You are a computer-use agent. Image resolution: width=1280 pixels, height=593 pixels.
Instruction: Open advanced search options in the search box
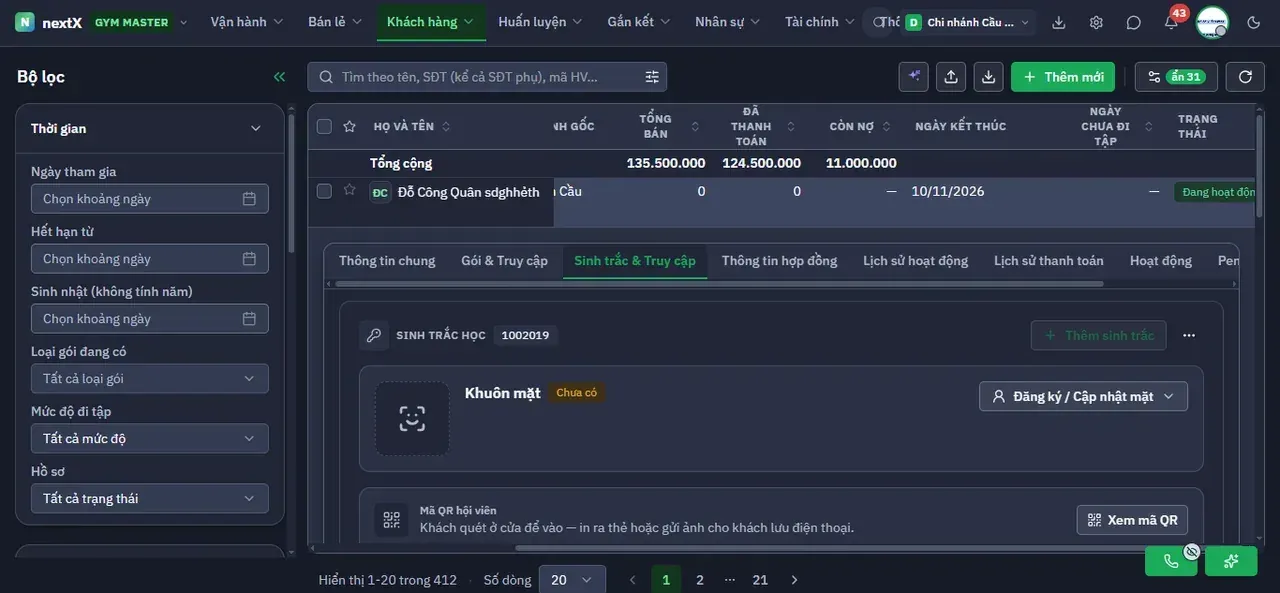pyautogui.click(x=652, y=77)
